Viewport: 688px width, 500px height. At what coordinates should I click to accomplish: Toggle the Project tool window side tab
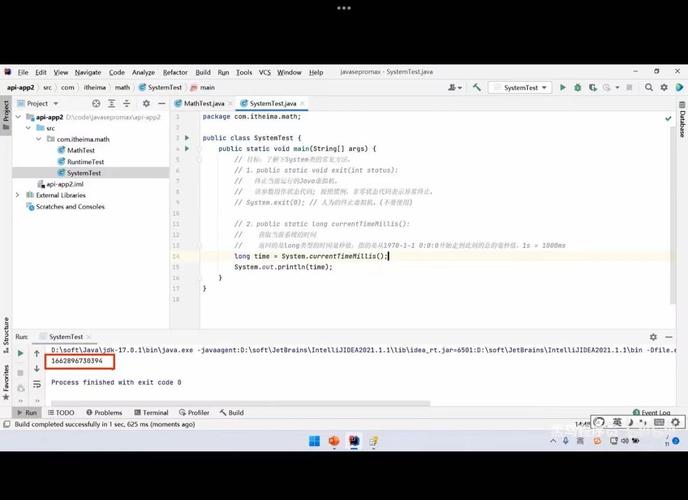[5, 110]
